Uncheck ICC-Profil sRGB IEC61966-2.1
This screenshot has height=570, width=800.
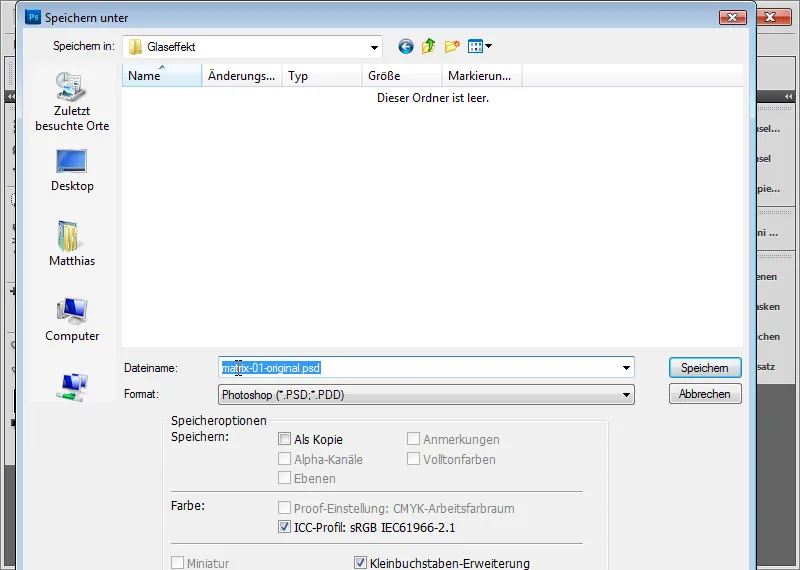point(284,527)
